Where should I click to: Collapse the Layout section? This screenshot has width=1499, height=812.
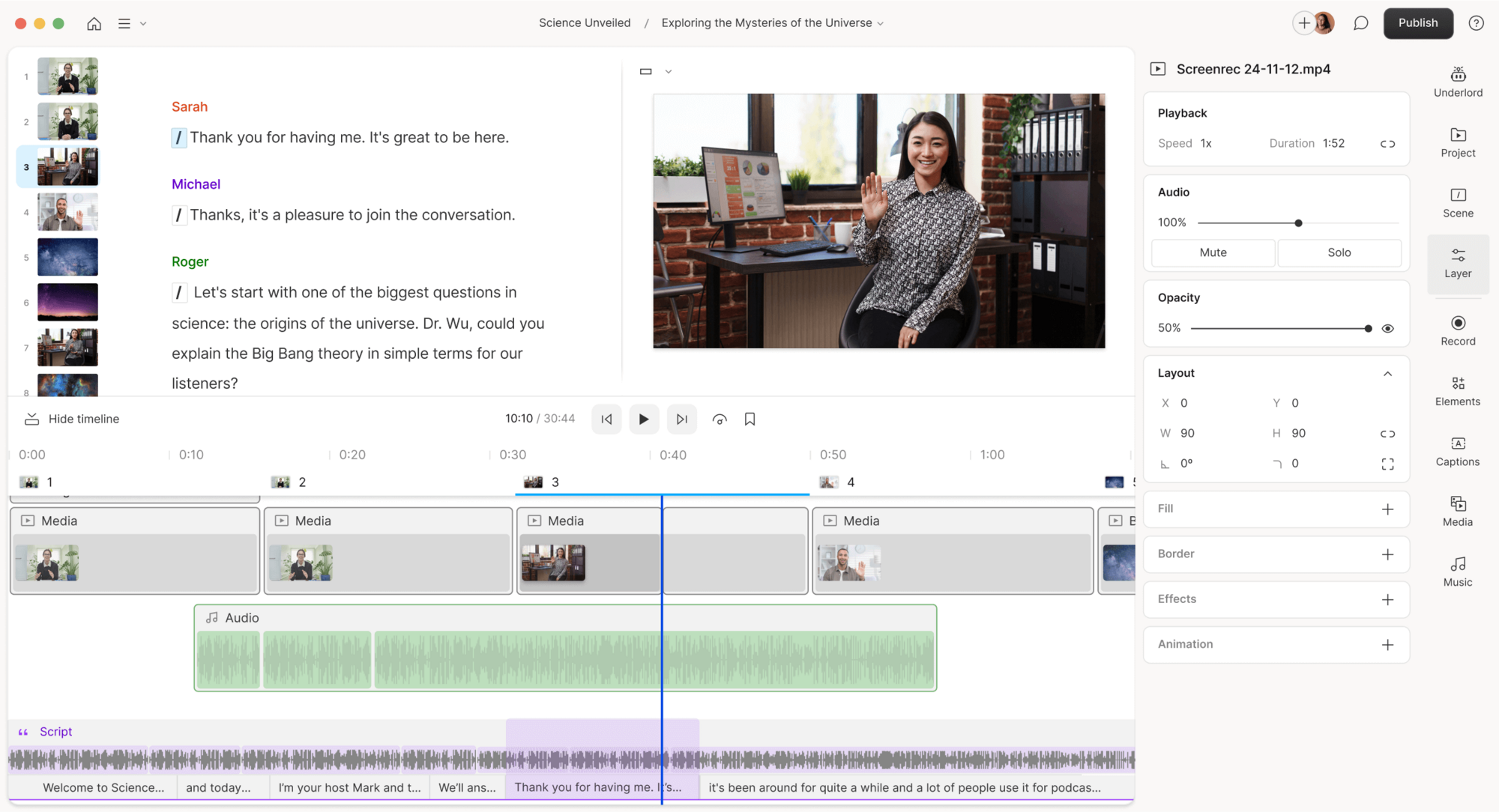1388,373
